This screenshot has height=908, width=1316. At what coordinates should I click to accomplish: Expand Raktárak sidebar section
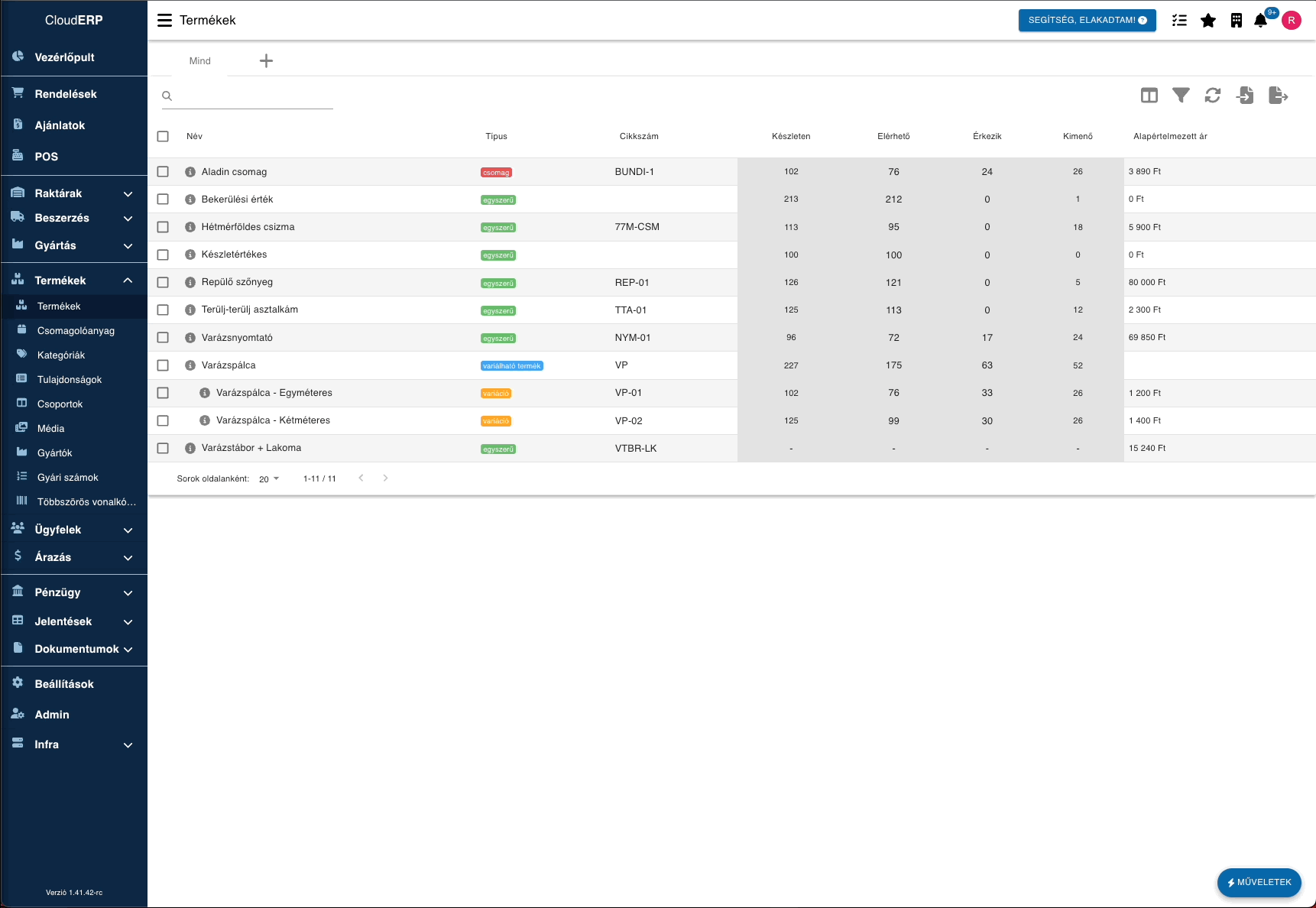[x=74, y=193]
